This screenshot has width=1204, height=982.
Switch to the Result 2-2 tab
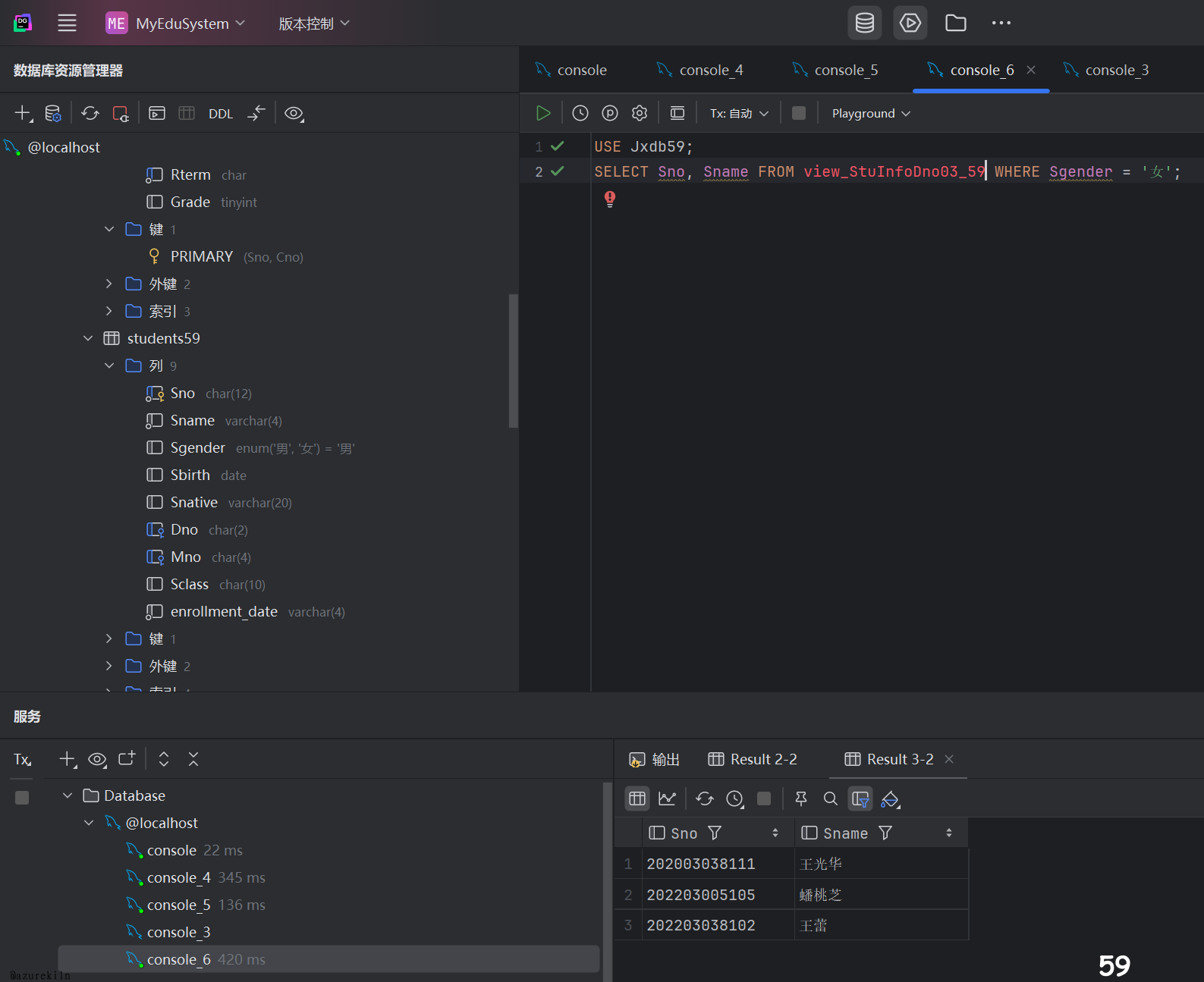coord(753,759)
